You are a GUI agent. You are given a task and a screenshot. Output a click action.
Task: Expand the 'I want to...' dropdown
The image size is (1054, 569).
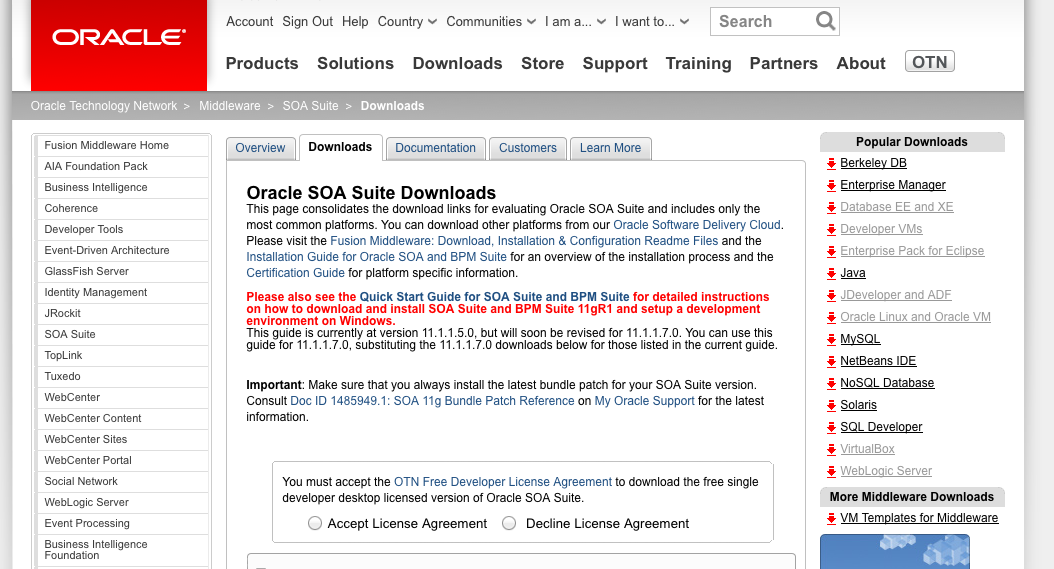point(651,22)
